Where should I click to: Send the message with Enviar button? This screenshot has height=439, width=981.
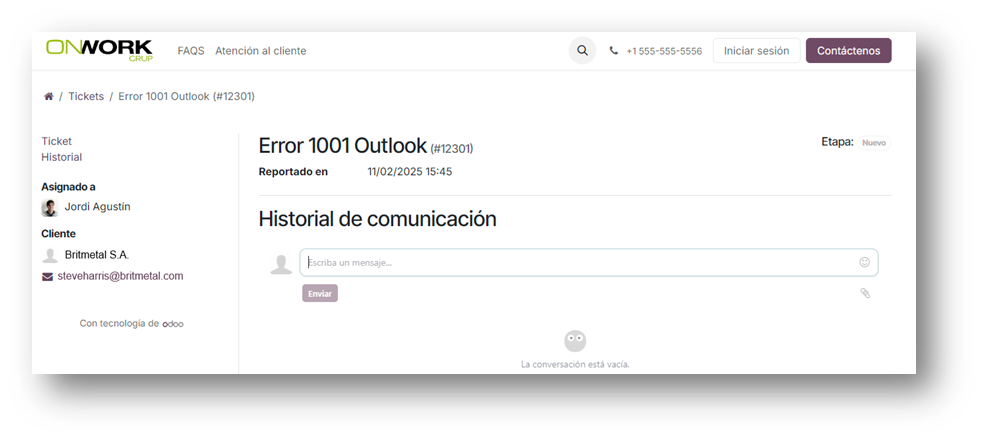(320, 293)
